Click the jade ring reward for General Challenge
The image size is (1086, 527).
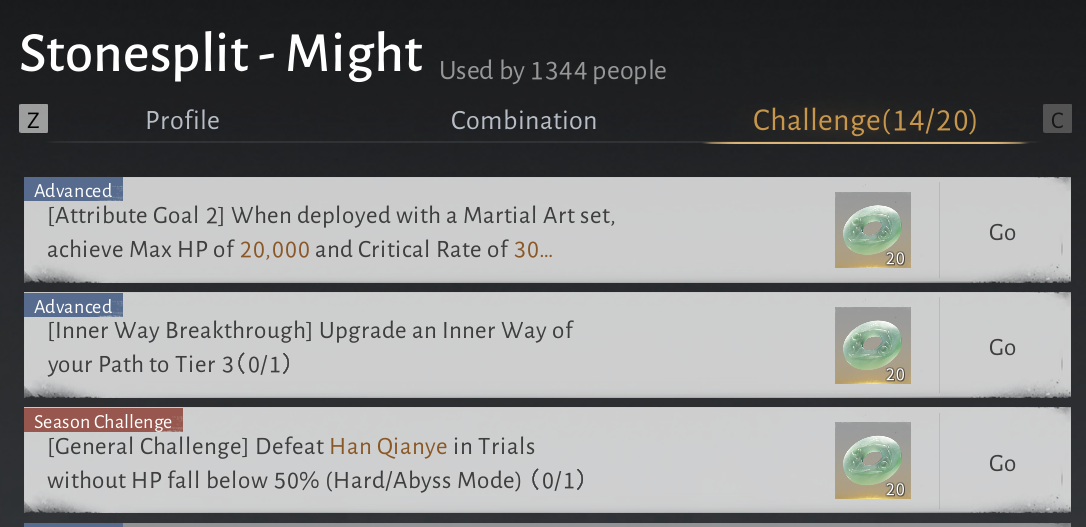coord(873,461)
